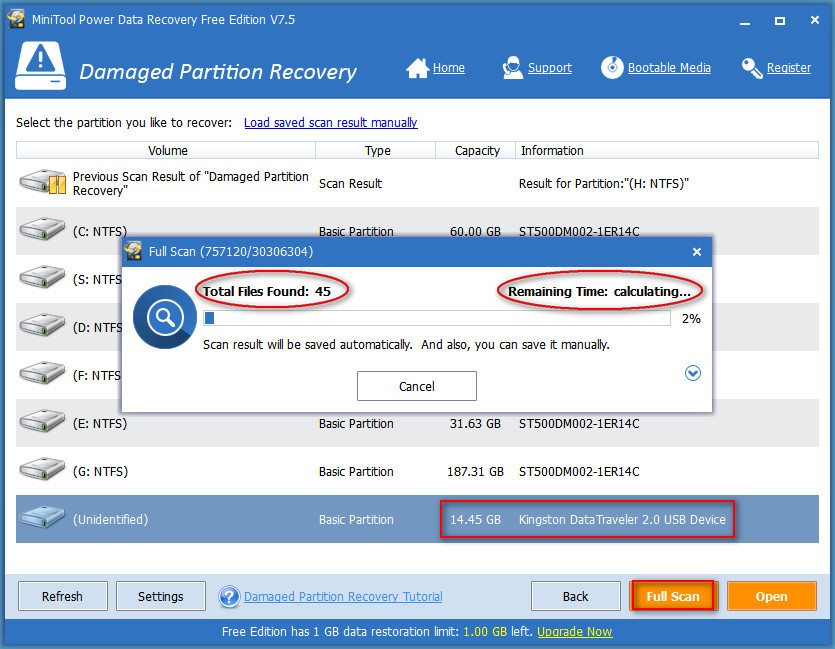
Task: Cancel the running full scan
Action: point(416,386)
